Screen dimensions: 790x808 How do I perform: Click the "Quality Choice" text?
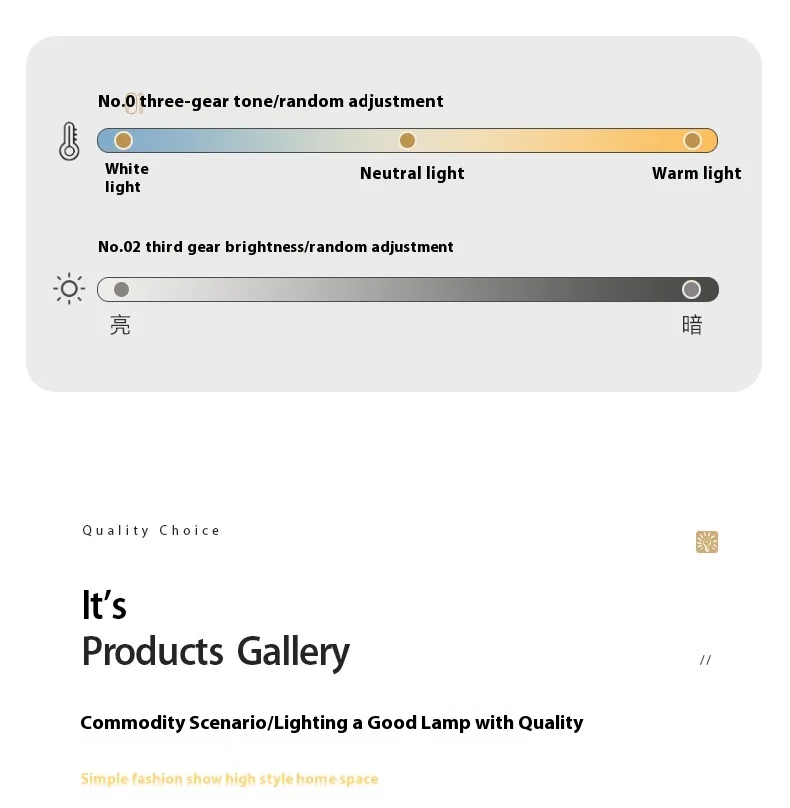click(x=151, y=531)
